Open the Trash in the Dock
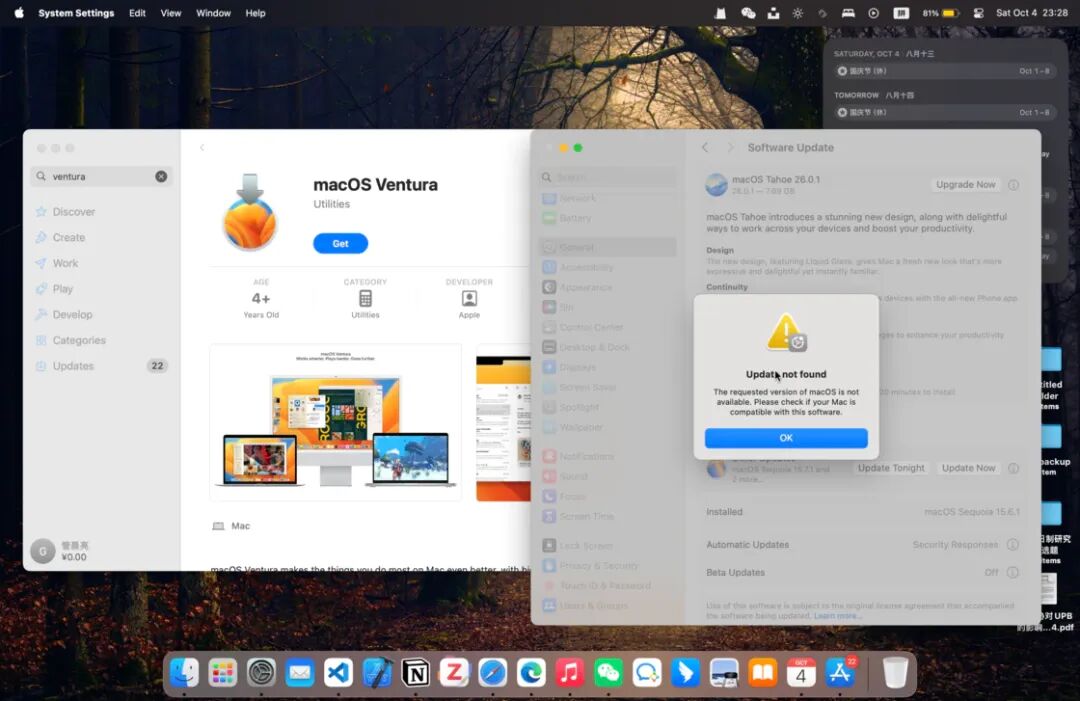 point(895,673)
